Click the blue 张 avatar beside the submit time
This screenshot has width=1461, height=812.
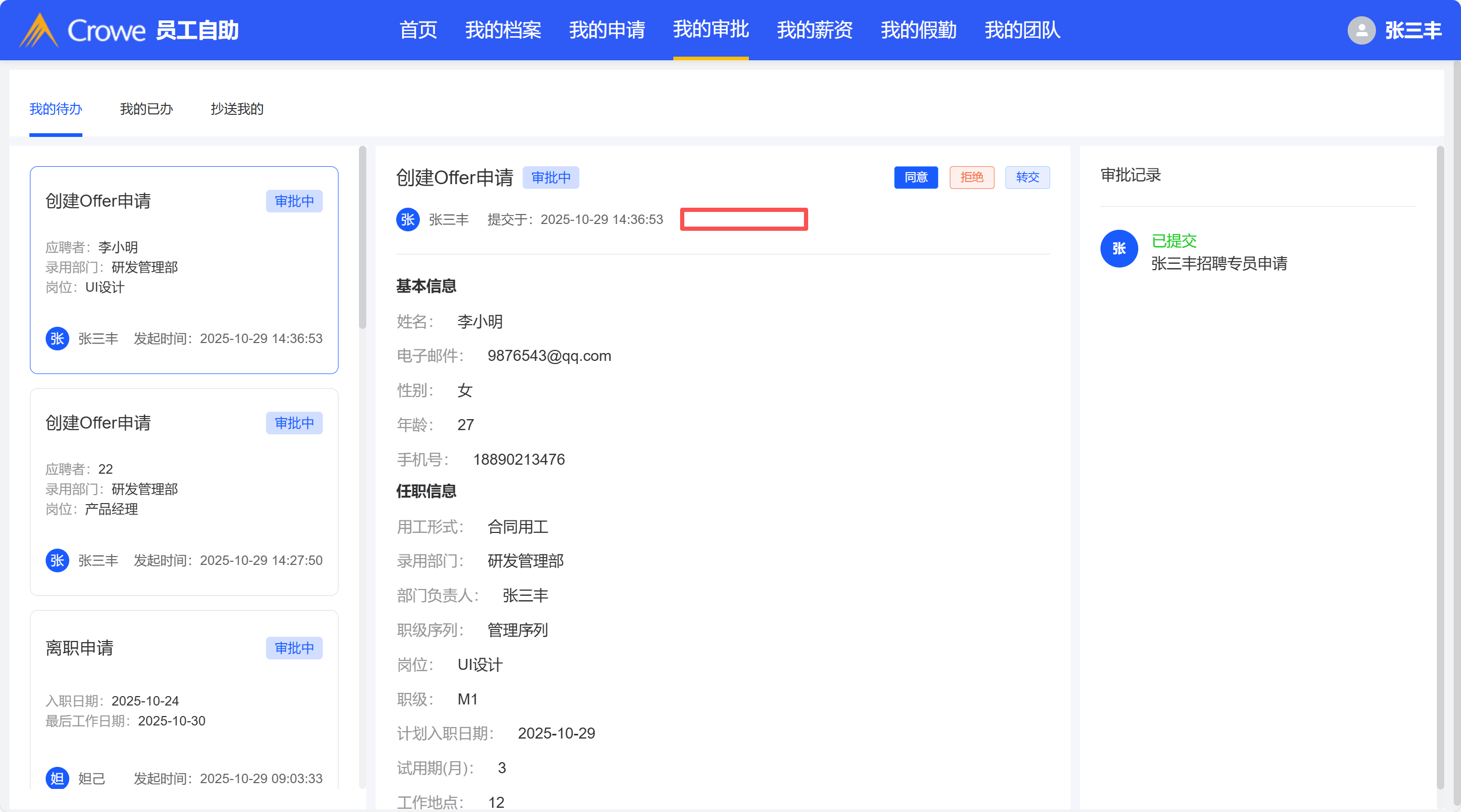(x=407, y=219)
